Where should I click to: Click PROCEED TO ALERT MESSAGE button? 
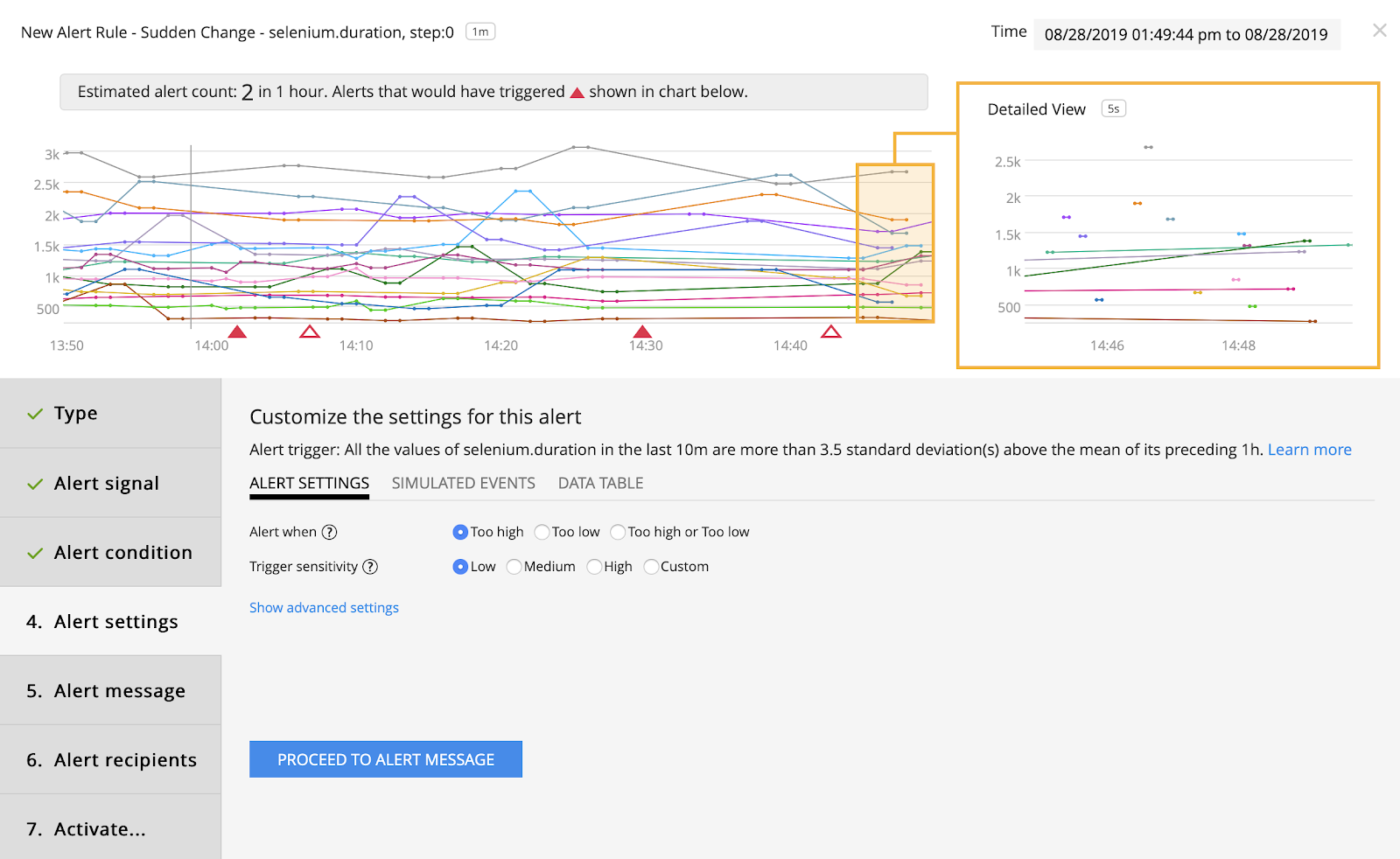[x=386, y=759]
